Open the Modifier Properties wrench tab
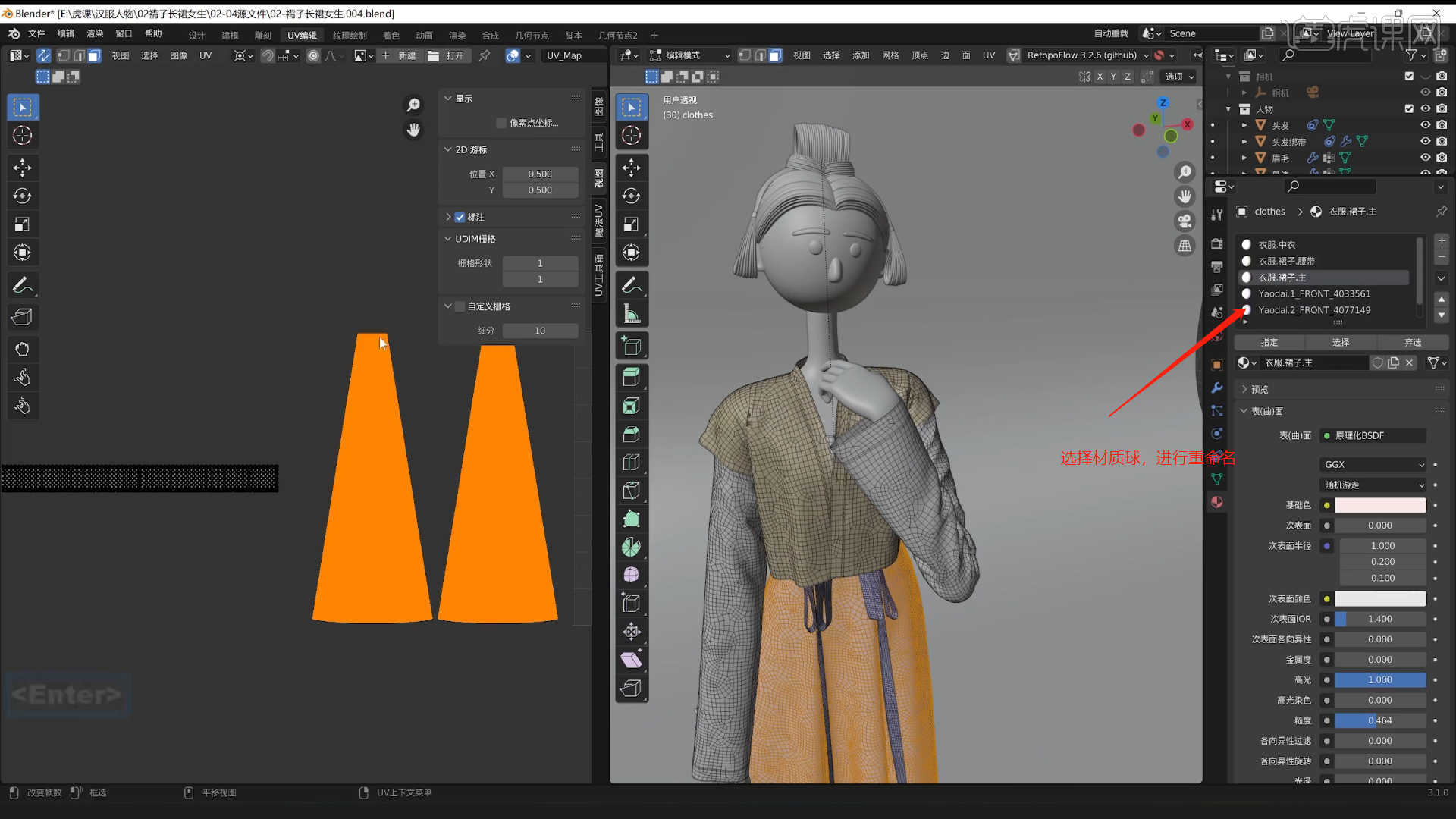The width and height of the screenshot is (1456, 819). pos(1216,388)
